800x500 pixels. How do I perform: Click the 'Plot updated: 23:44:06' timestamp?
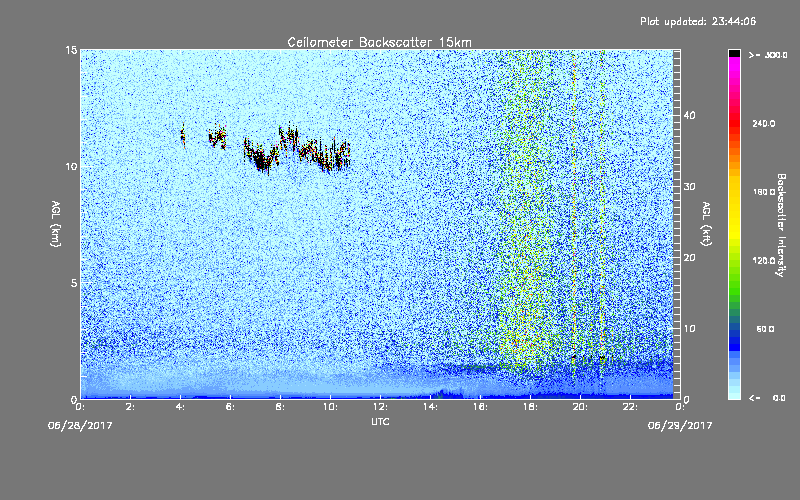click(698, 21)
